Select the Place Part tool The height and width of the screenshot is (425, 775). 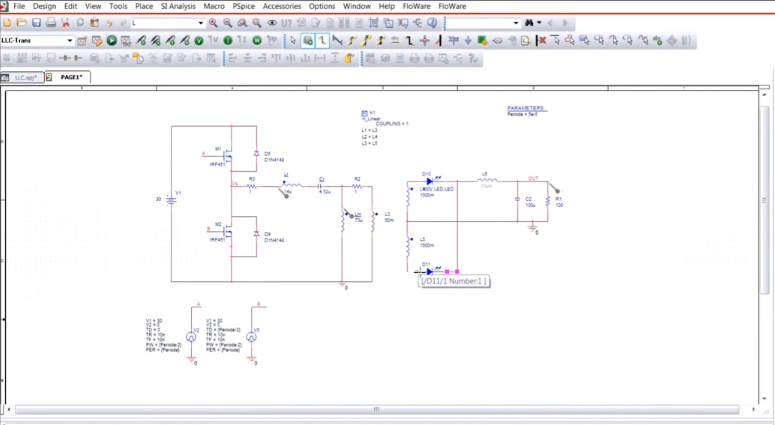308,41
